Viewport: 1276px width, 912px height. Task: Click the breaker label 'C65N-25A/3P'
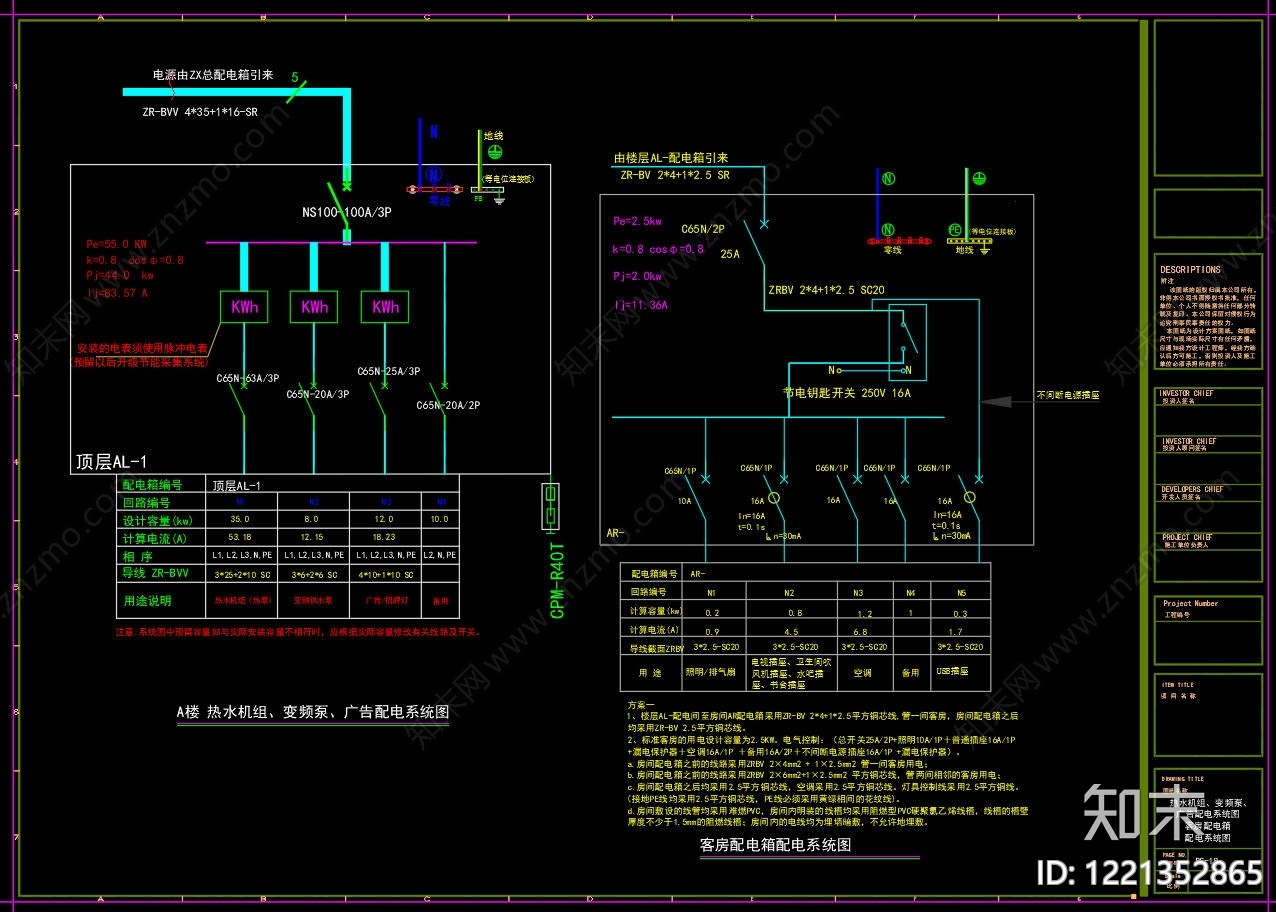tap(389, 371)
